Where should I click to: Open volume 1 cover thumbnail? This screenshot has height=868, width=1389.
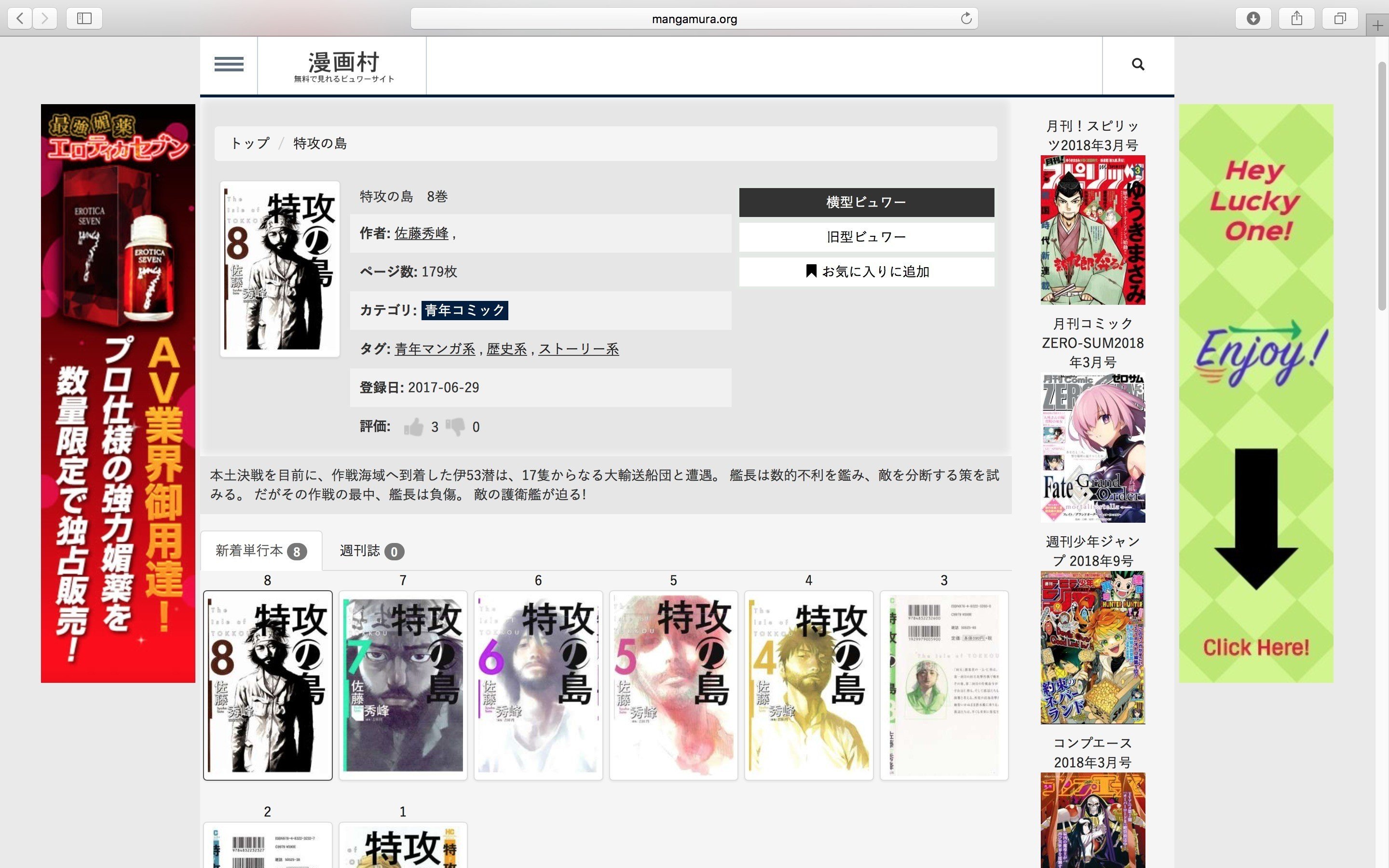(403, 845)
